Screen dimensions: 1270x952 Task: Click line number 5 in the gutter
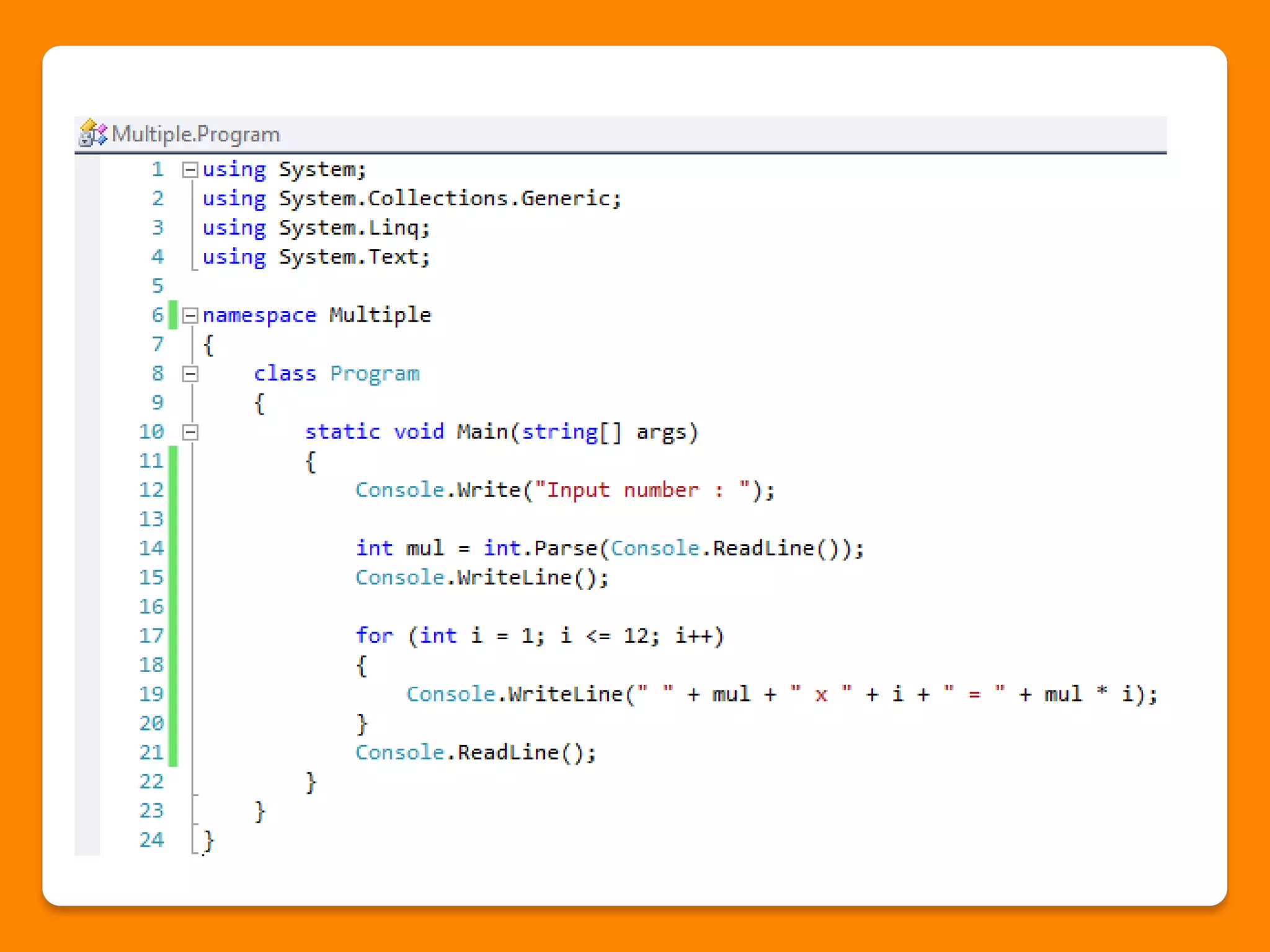tap(158, 286)
